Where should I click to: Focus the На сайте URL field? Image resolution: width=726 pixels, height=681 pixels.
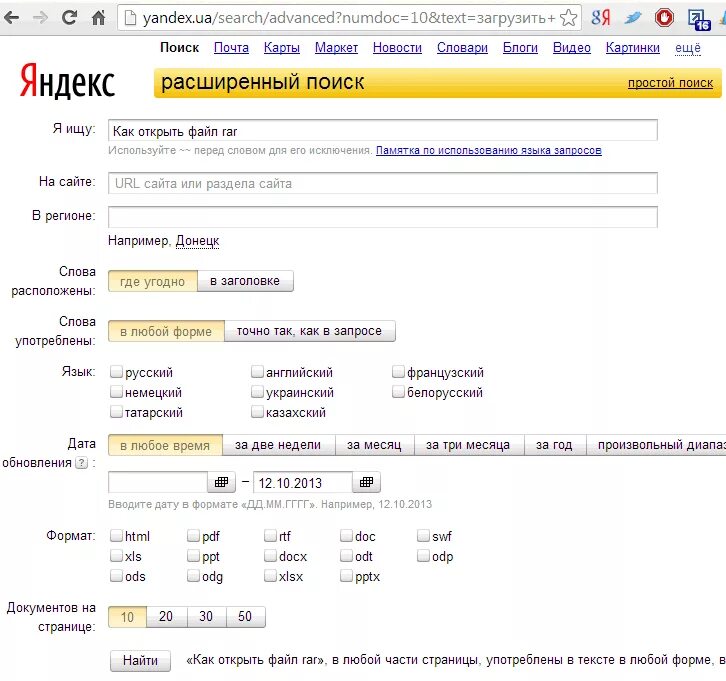point(382,183)
